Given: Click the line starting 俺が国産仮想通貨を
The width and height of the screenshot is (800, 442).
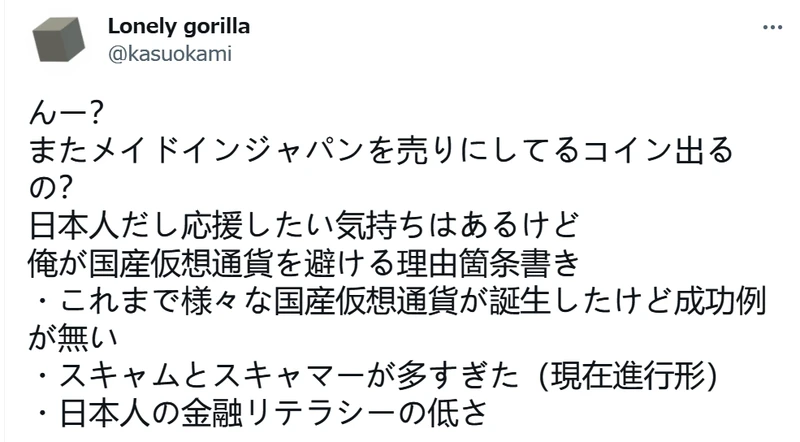Looking at the screenshot, I should coord(304,264).
